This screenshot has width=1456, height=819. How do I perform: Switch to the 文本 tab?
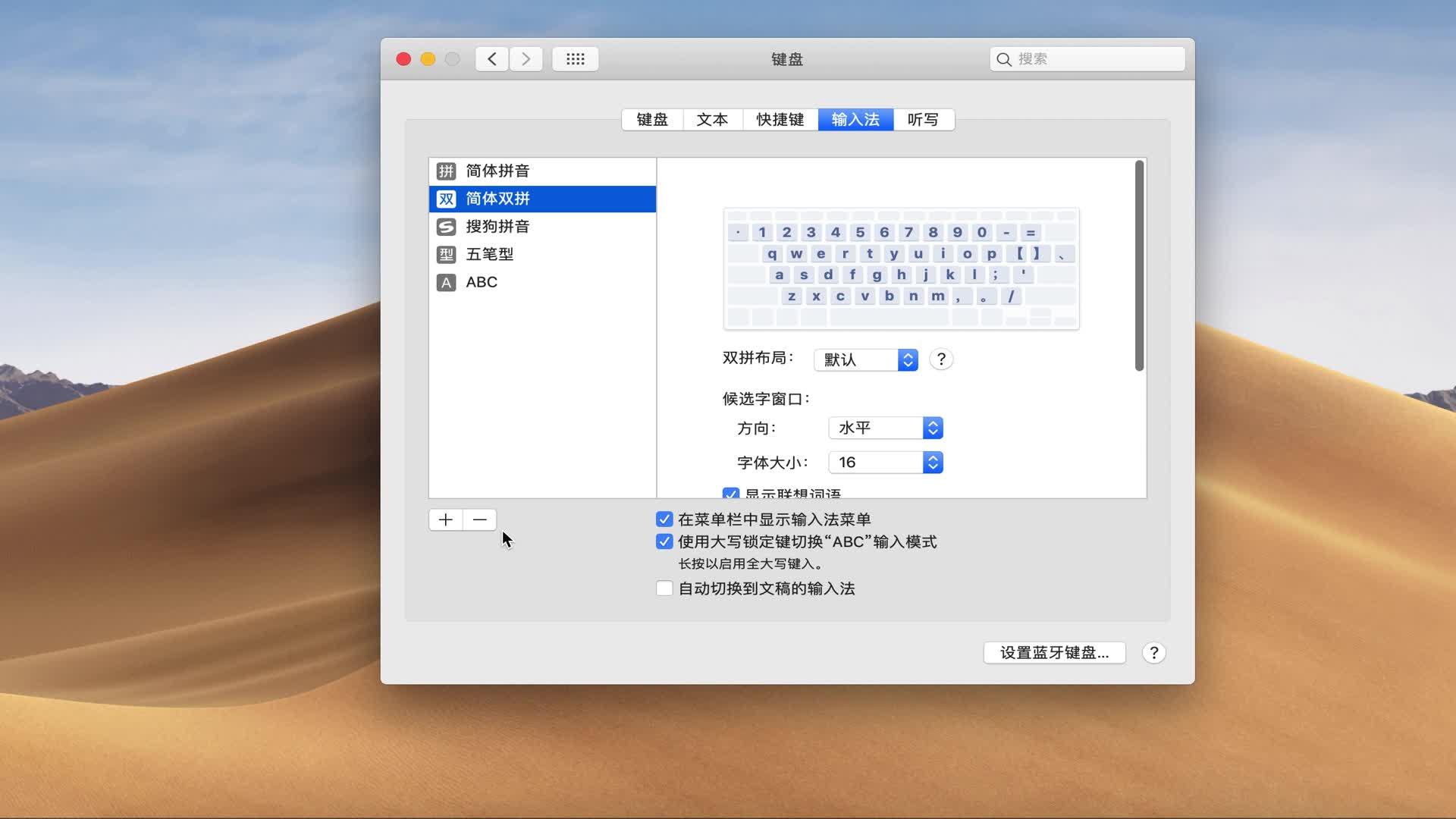[x=713, y=120]
